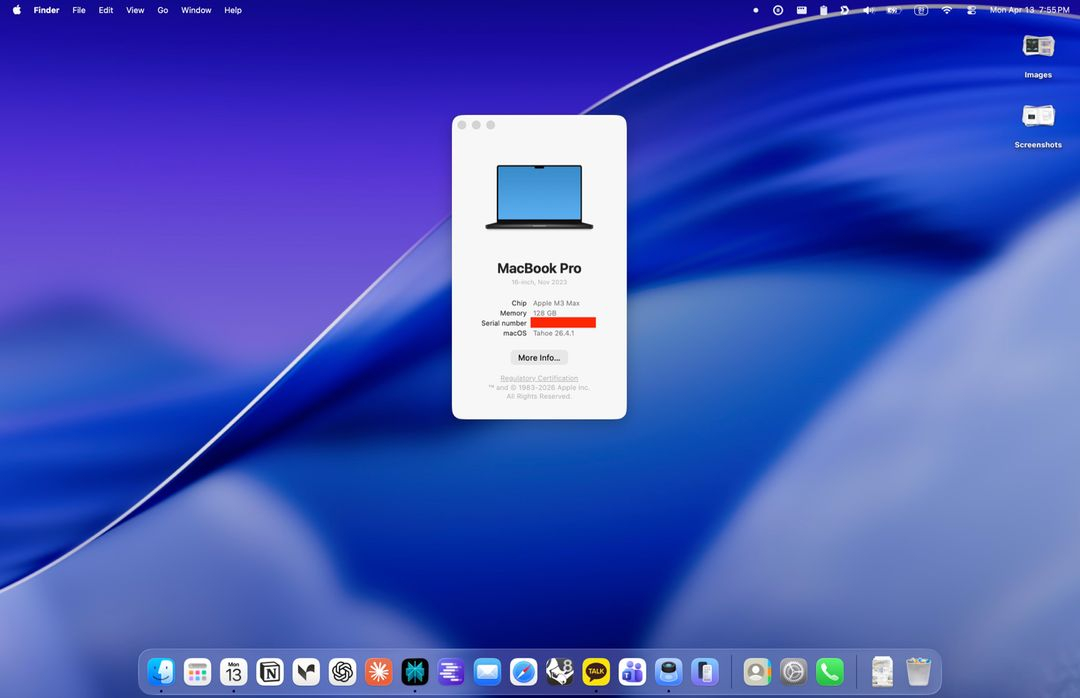Open Finder from the Dock
The height and width of the screenshot is (698, 1080).
pyautogui.click(x=161, y=671)
